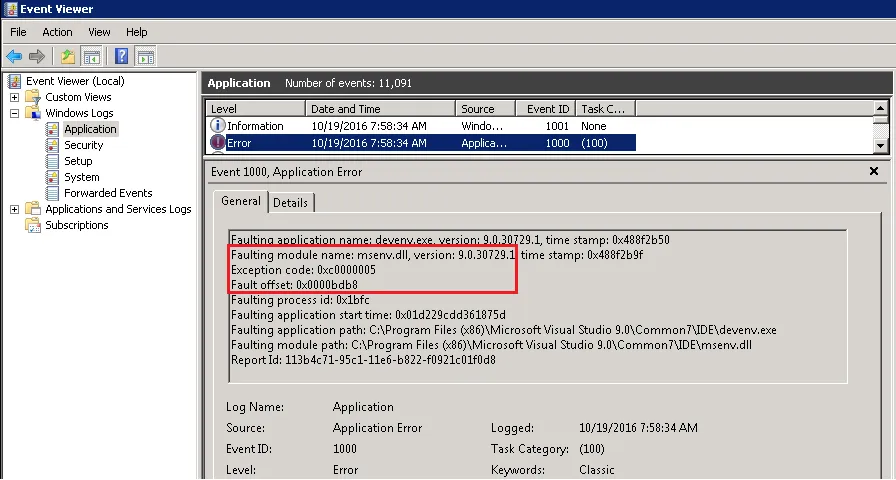Select Forwarded Events in the tree
896x480 pixels.
pyautogui.click(x=108, y=193)
